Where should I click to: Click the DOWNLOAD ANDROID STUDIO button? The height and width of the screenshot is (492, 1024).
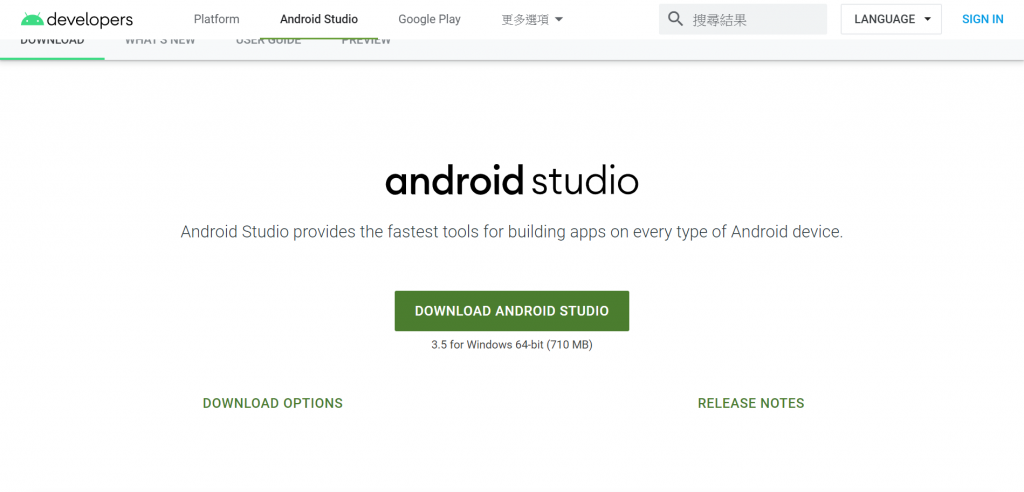pyautogui.click(x=511, y=311)
